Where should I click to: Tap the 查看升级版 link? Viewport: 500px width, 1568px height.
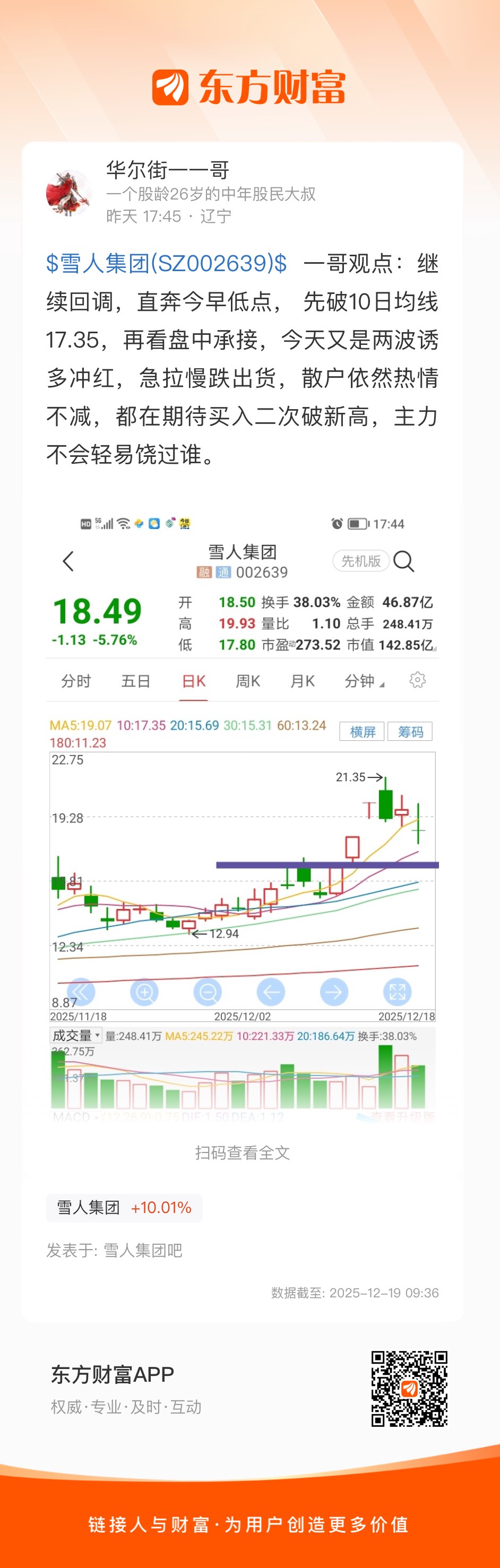(x=402, y=1116)
